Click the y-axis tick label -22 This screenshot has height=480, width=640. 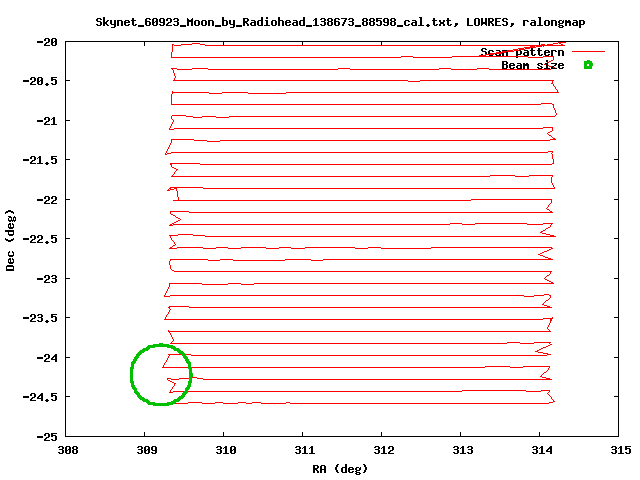point(47,200)
